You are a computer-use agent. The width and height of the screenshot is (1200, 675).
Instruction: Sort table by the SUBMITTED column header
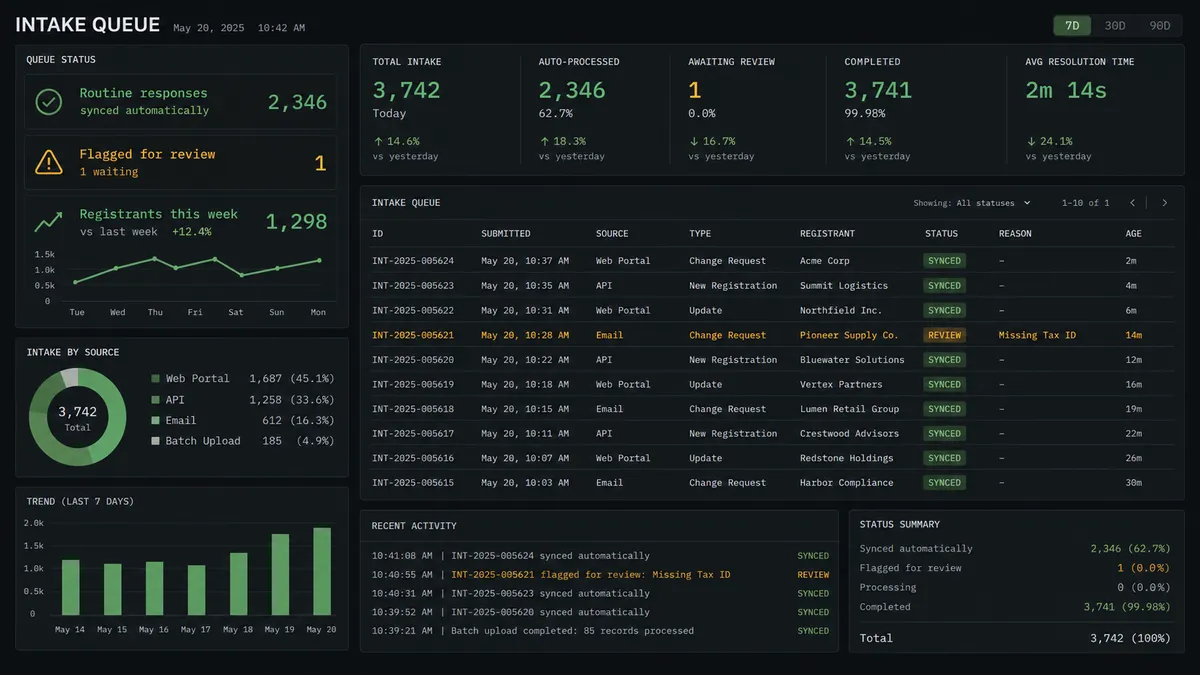pyautogui.click(x=506, y=234)
